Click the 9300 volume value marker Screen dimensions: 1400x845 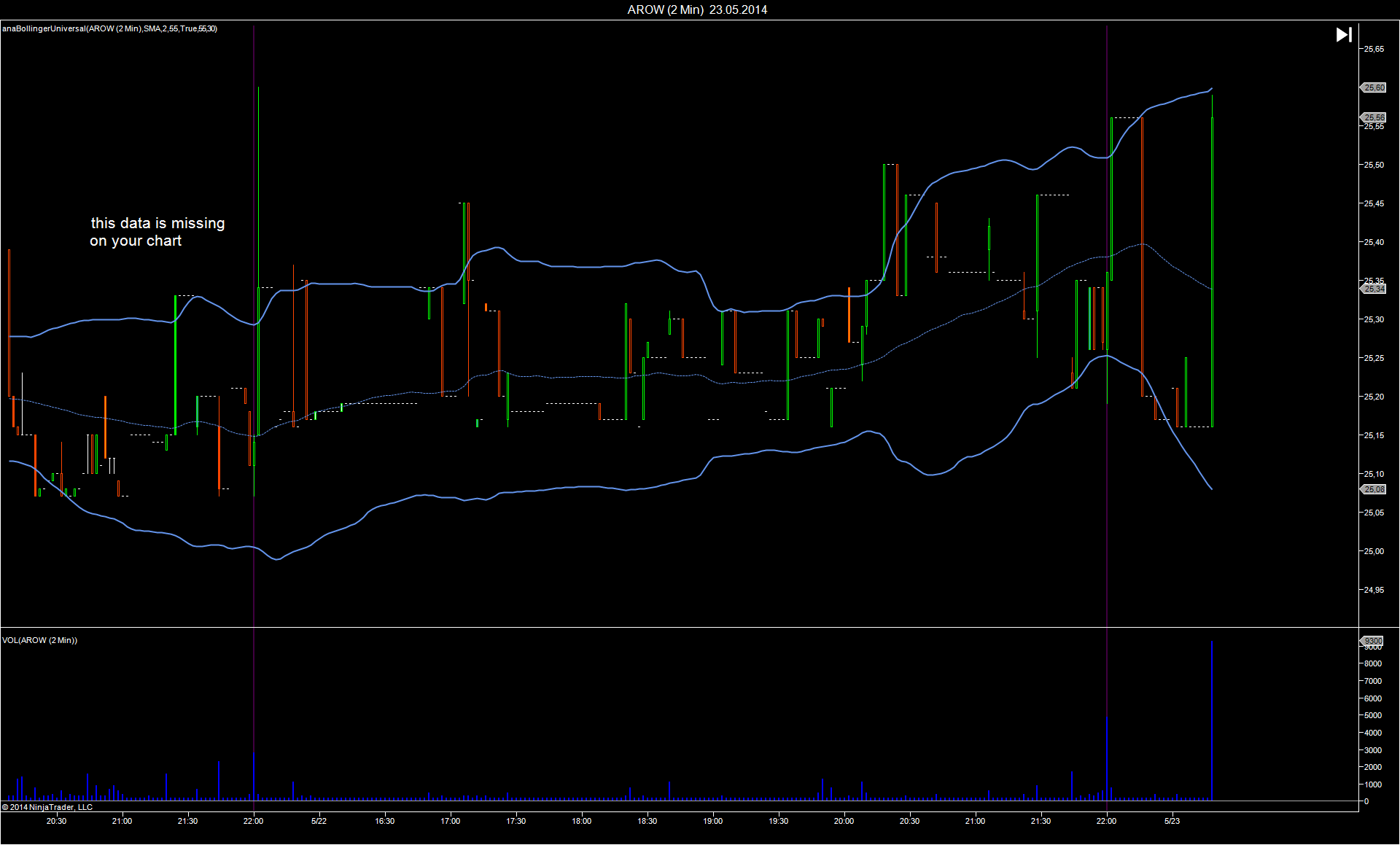tap(1373, 641)
